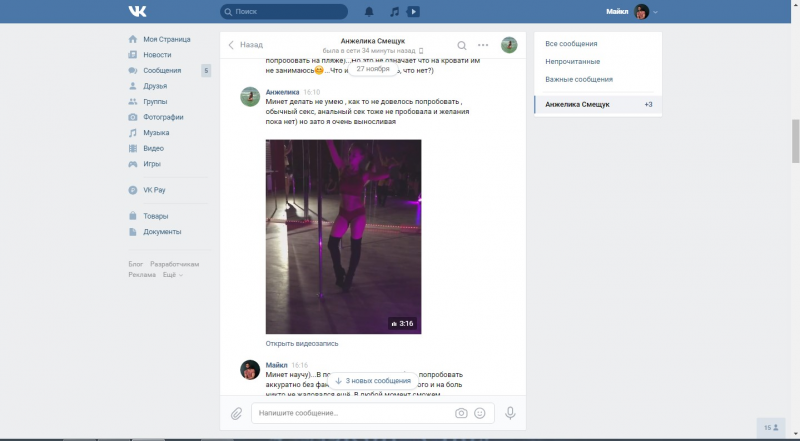800x441 pixels.
Task: Open the music note icon in header
Action: coord(394,12)
